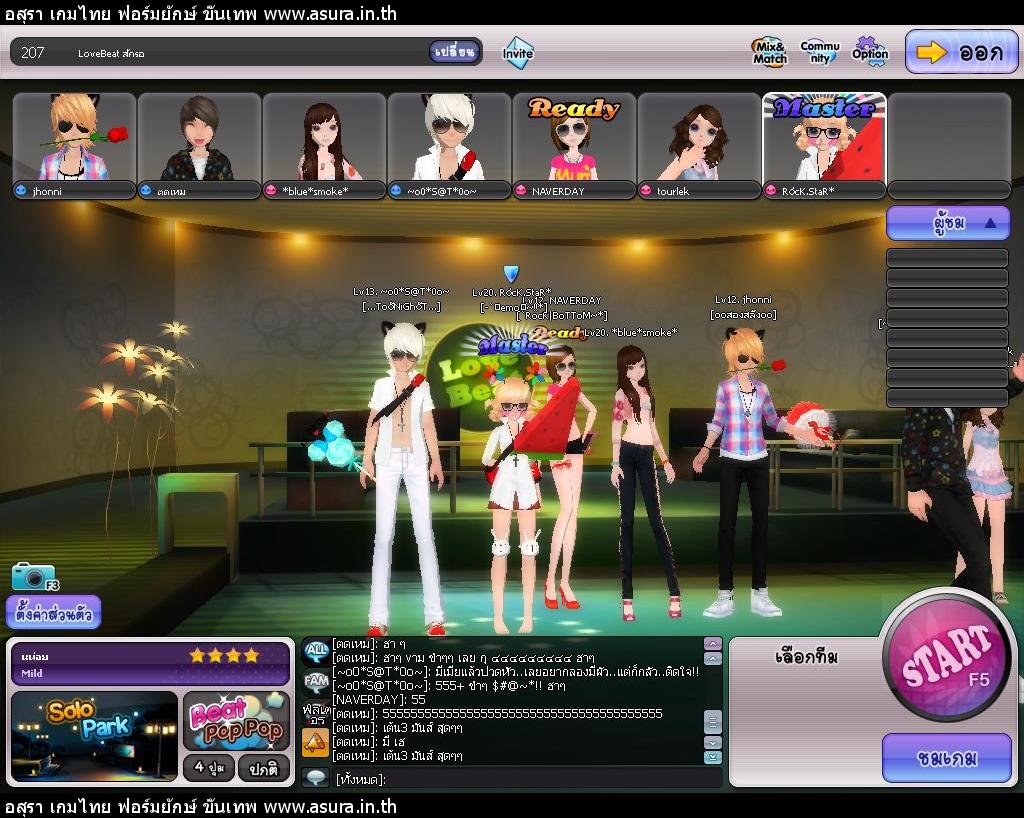This screenshot has height=818, width=1024.
Task: Change the ปกติ normal mode button
Action: pos(263,768)
